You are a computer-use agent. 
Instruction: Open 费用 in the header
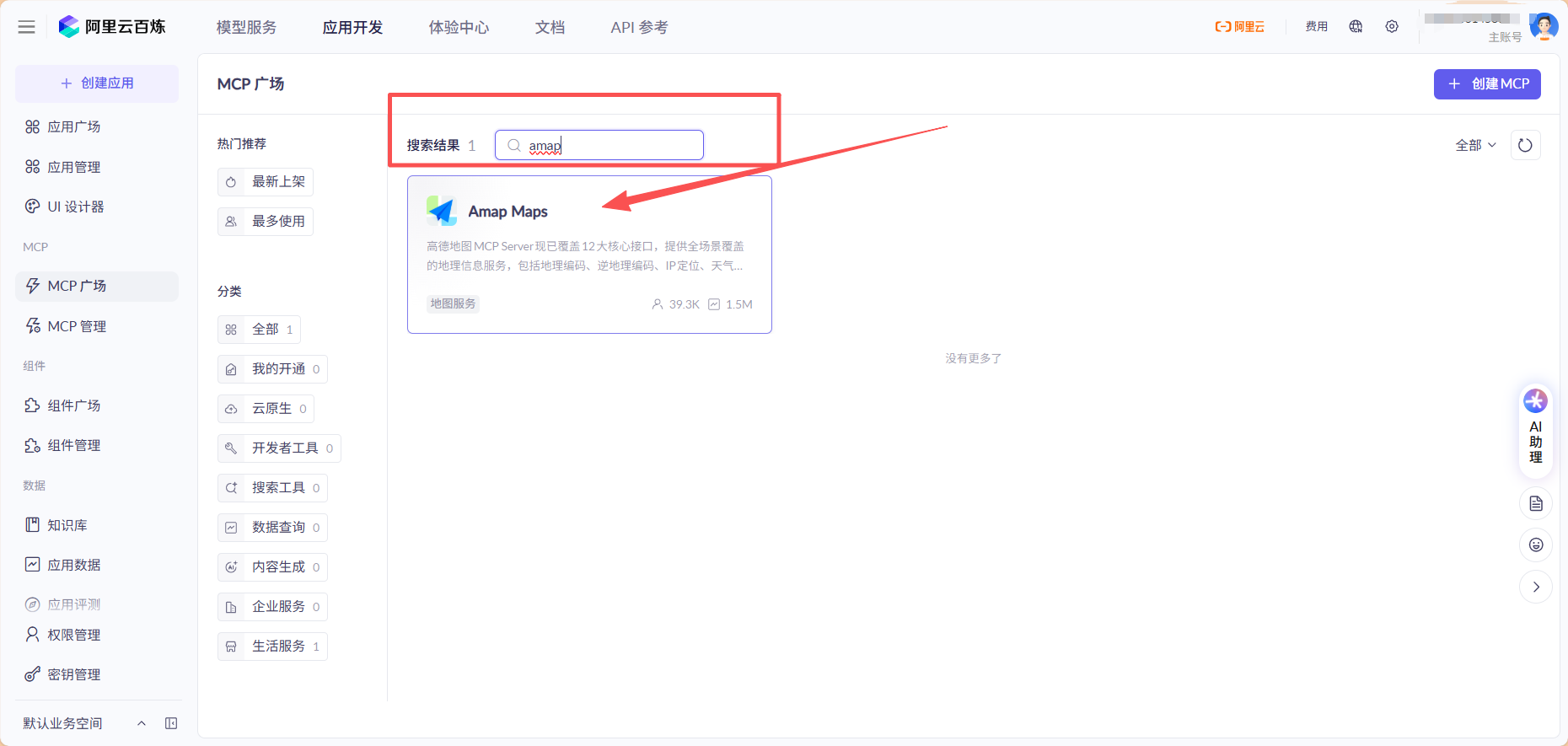(1317, 27)
